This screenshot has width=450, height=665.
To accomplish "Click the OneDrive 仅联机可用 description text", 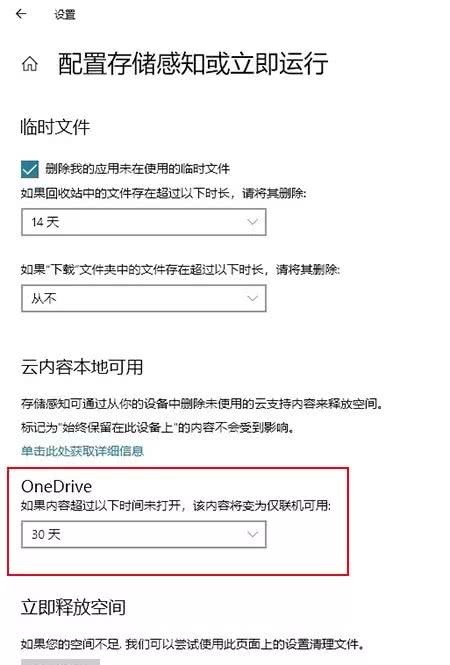I will coord(176,506).
